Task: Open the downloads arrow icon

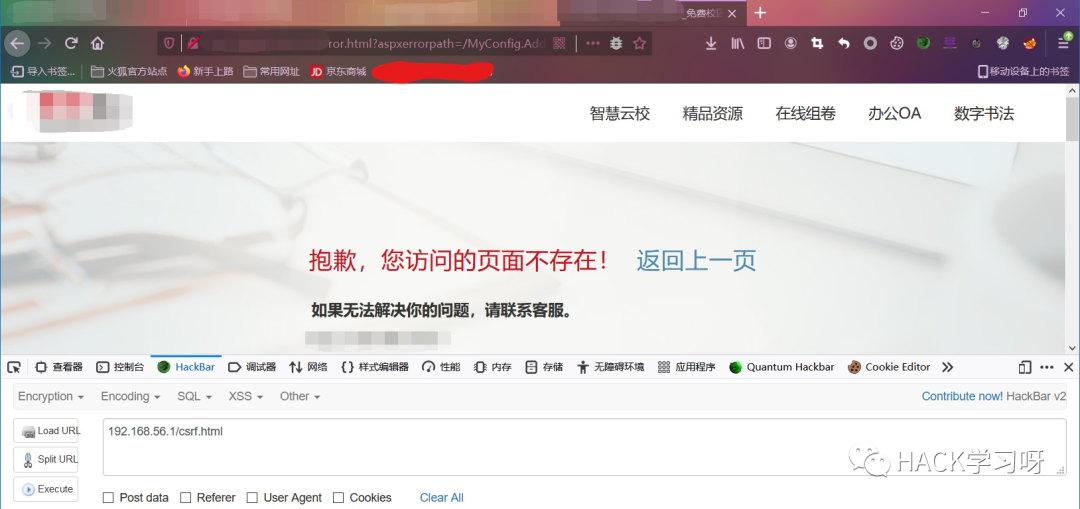Action: pos(711,43)
